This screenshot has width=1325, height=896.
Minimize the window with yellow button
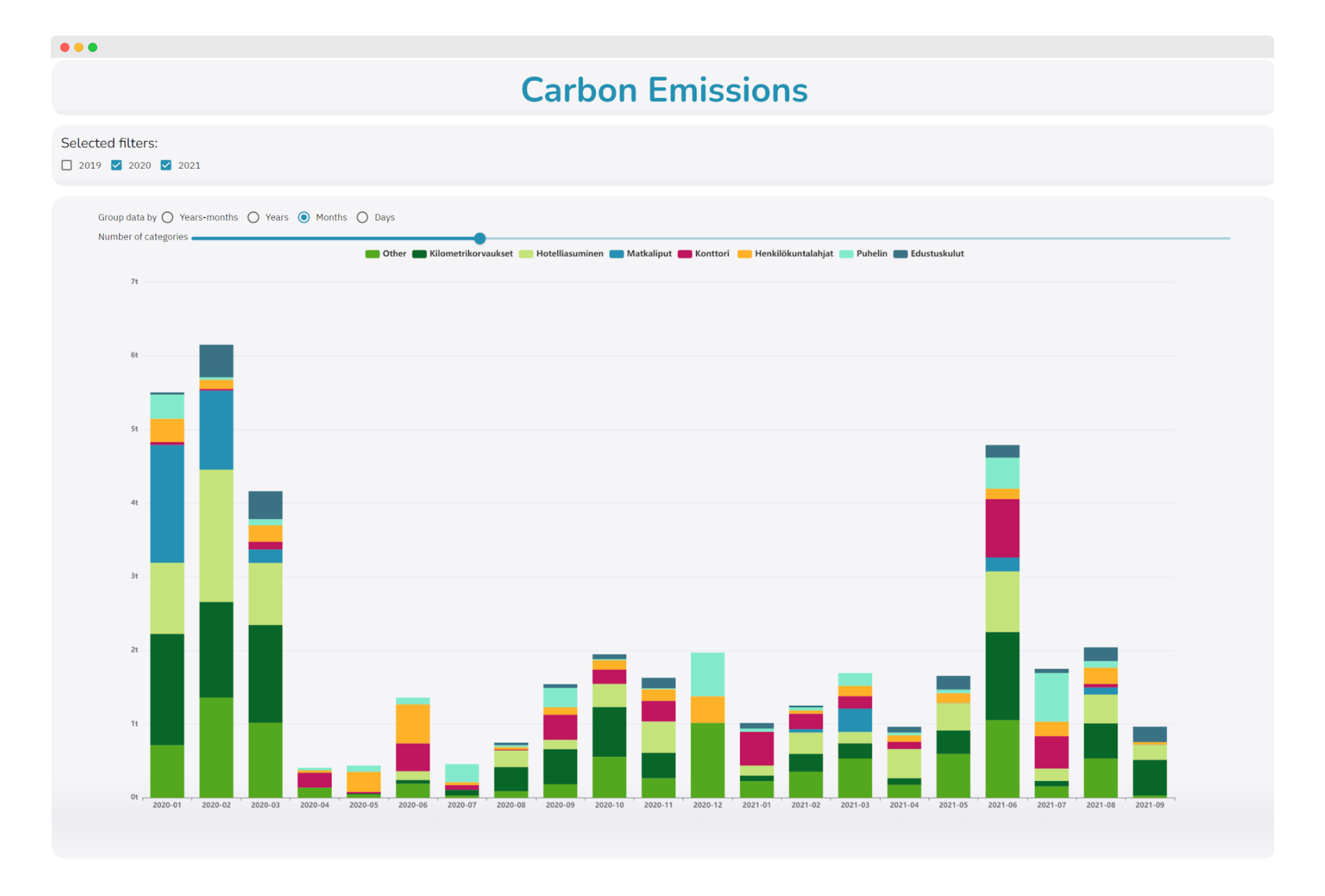coord(79,47)
